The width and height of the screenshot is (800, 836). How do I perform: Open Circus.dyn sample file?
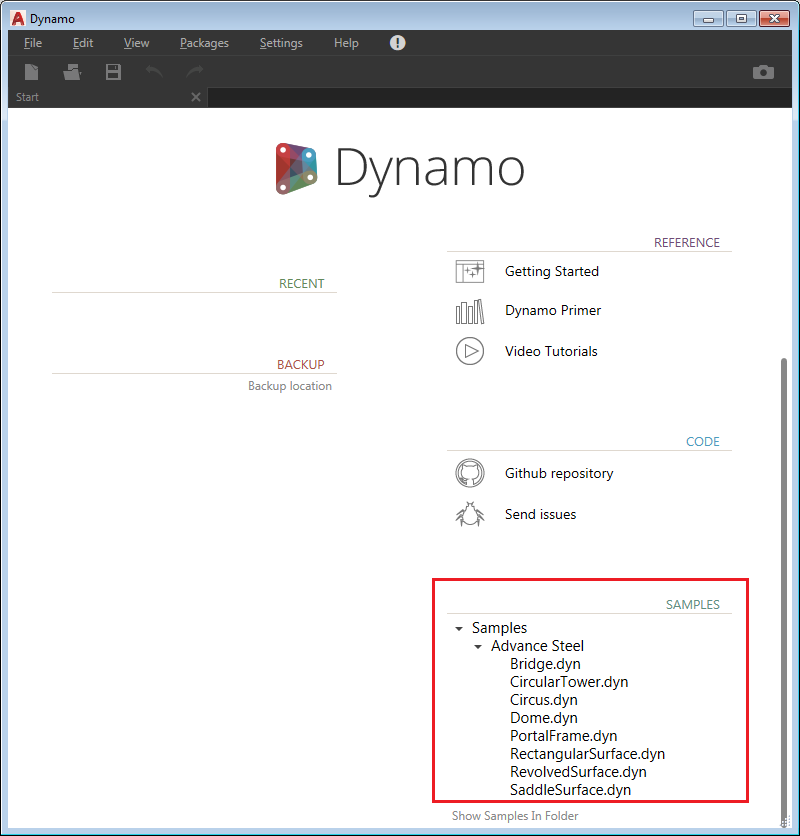[543, 700]
